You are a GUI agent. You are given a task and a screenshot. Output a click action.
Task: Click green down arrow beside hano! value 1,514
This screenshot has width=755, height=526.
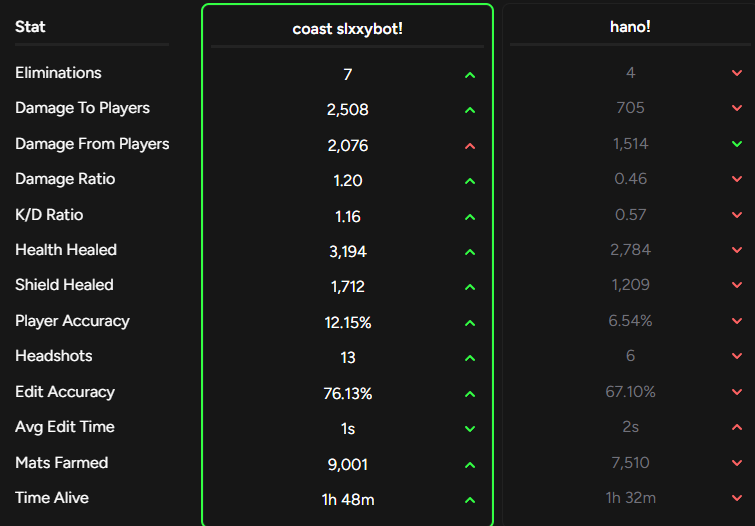click(x=737, y=144)
